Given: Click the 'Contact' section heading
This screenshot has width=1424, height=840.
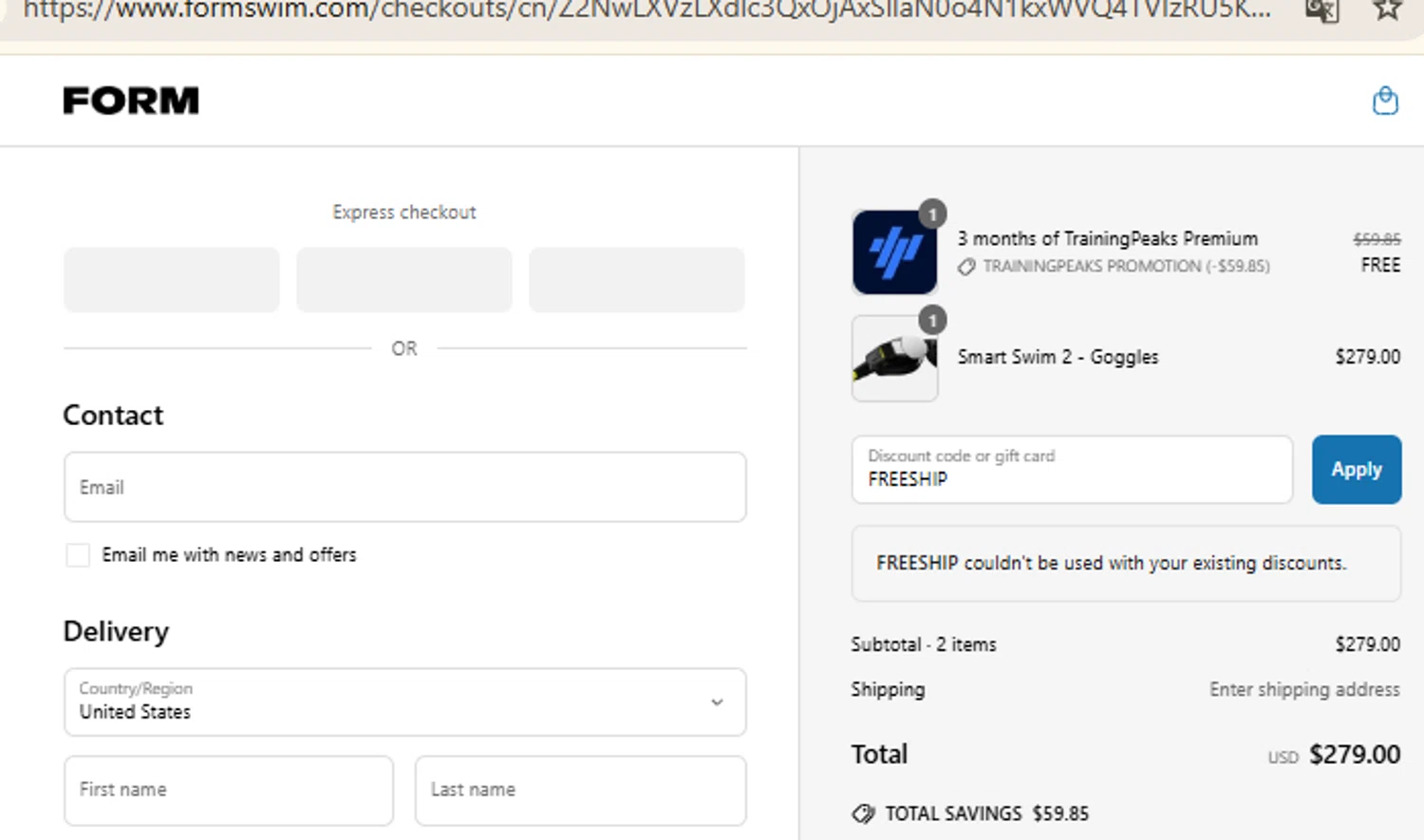Looking at the screenshot, I should point(113,415).
